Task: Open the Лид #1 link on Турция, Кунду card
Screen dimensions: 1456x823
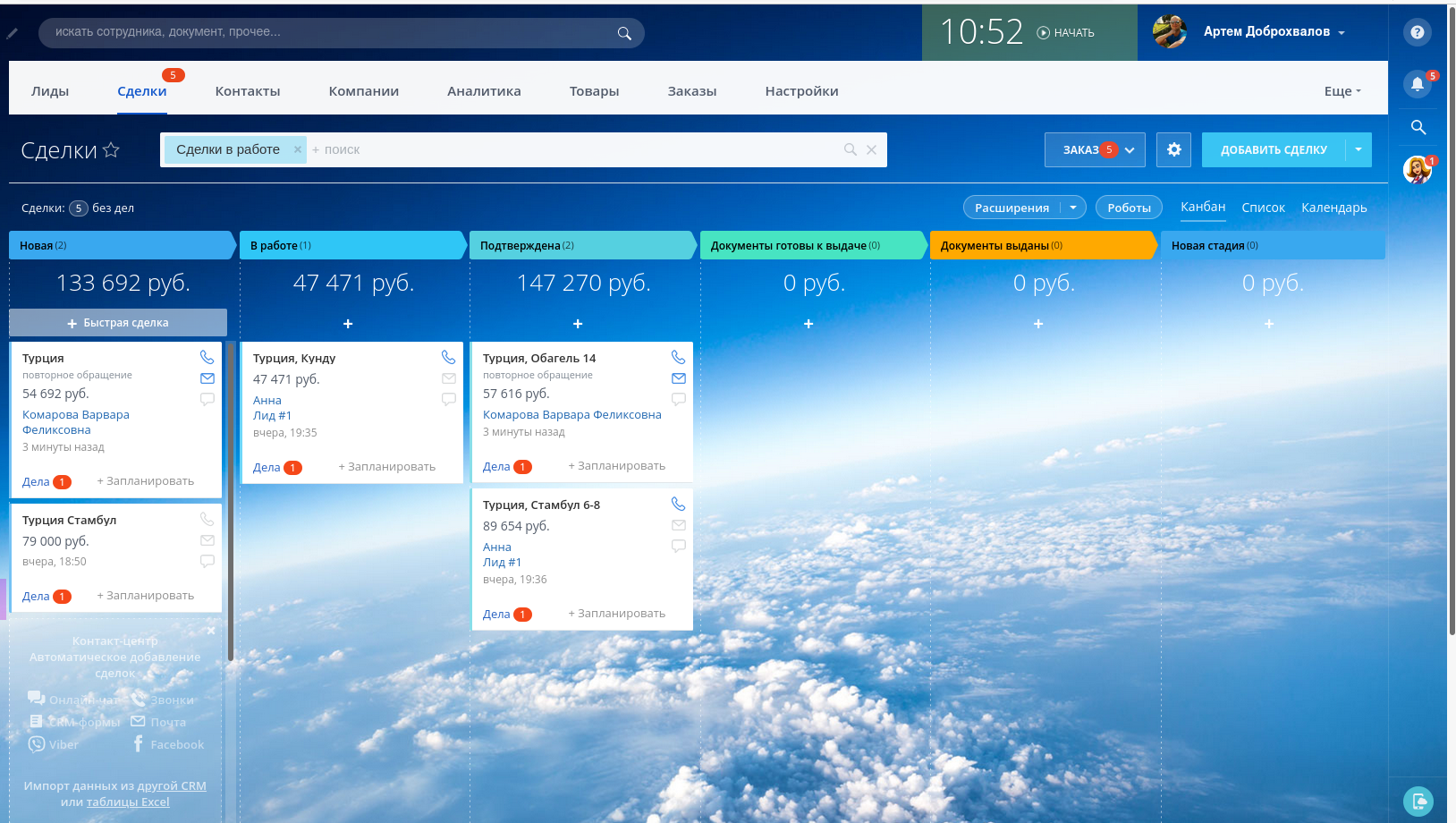Action: (x=272, y=416)
